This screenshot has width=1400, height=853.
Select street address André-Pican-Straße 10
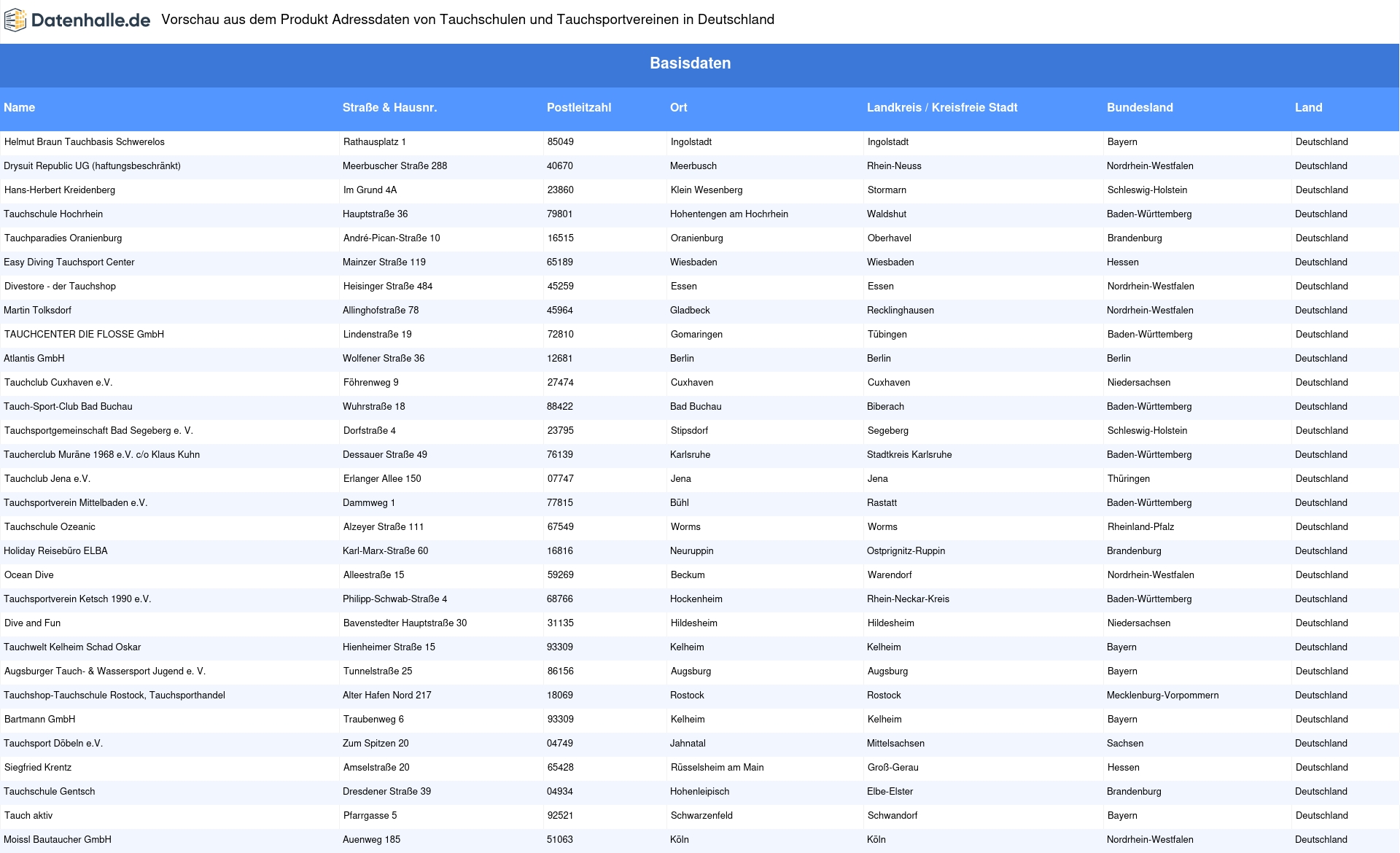coord(392,238)
